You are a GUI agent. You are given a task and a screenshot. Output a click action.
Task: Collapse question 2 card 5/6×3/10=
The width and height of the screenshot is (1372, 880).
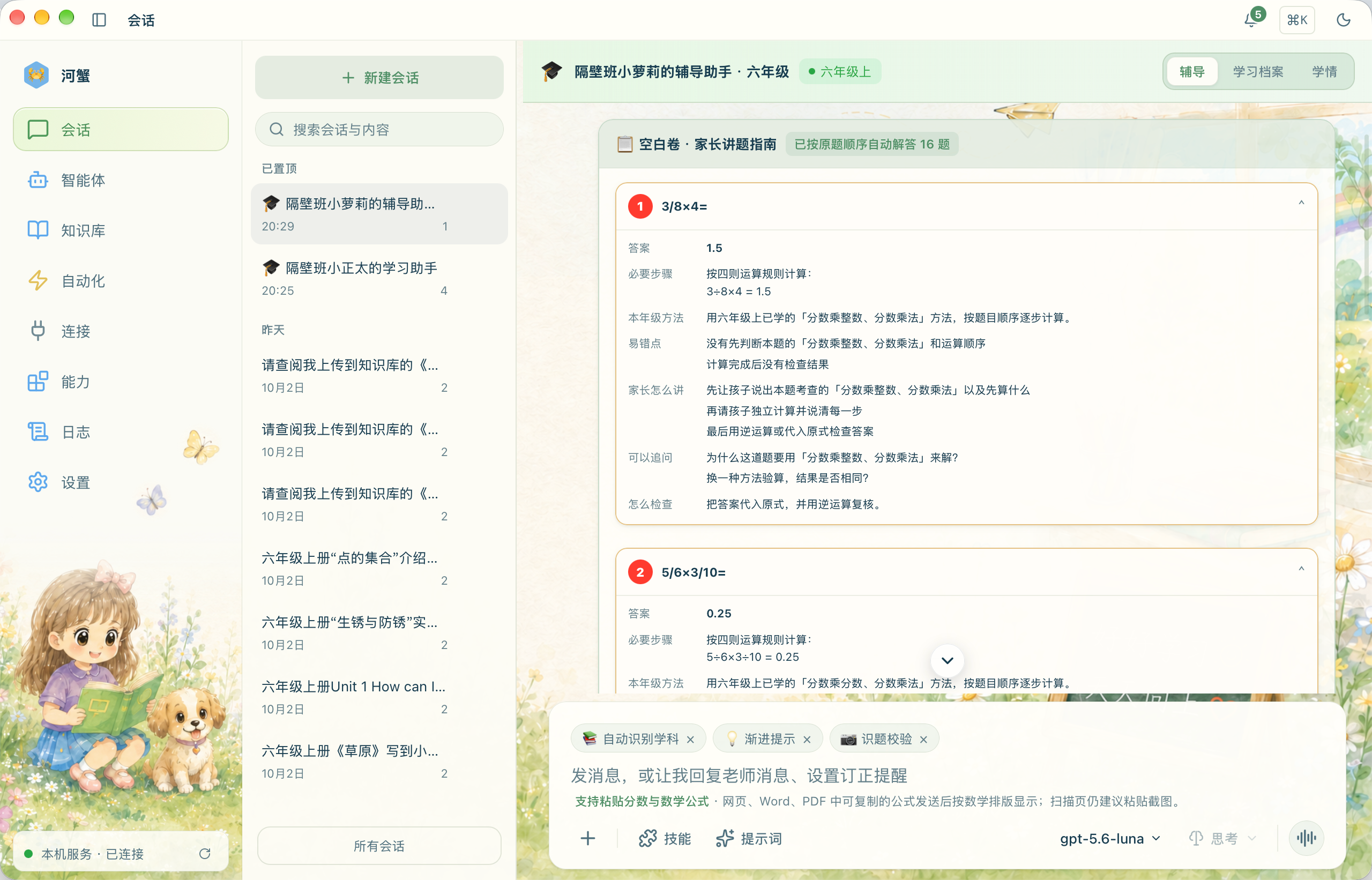click(1301, 569)
